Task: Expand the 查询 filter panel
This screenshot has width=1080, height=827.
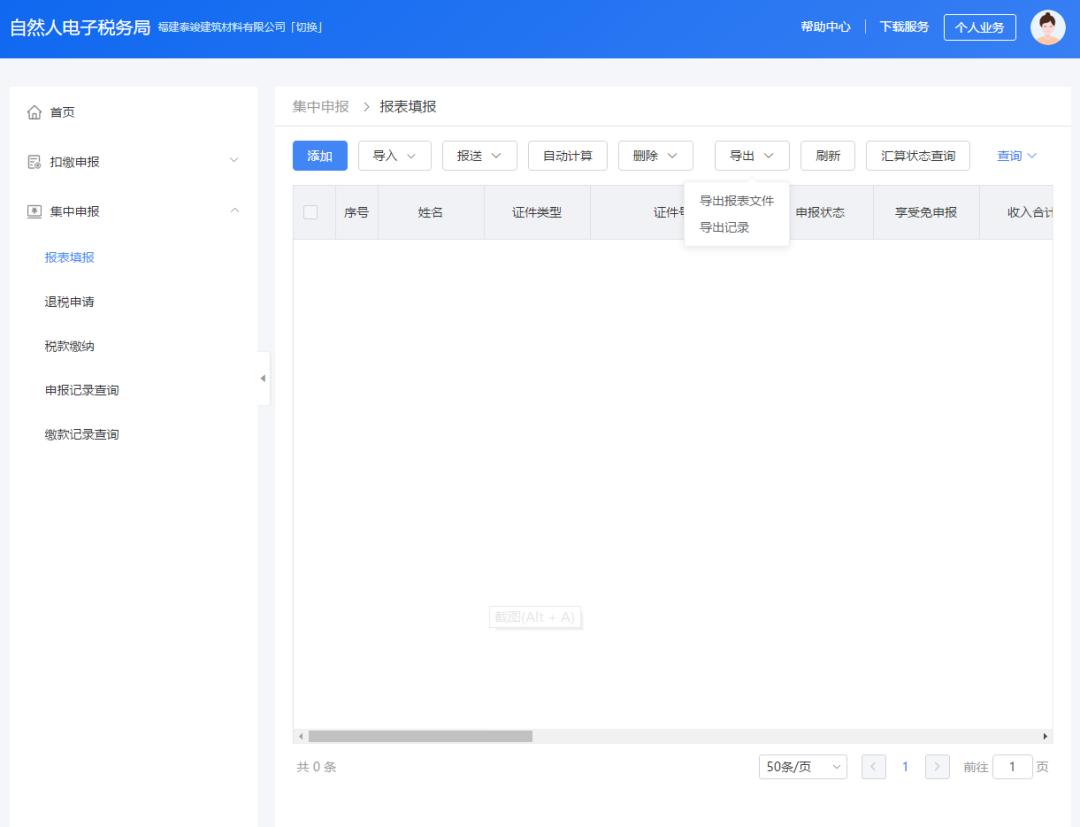Action: click(1016, 155)
